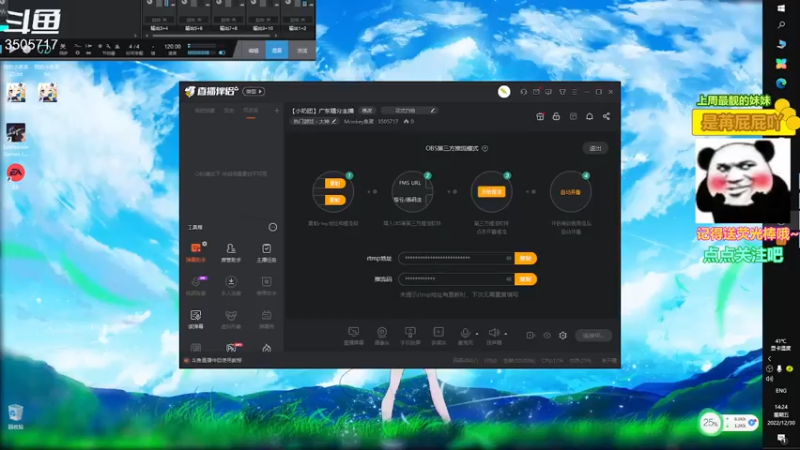Viewport: 800px width, 450px height.
Task: Switch to the blue highlighted tab in DAW window
Action: tap(277, 51)
